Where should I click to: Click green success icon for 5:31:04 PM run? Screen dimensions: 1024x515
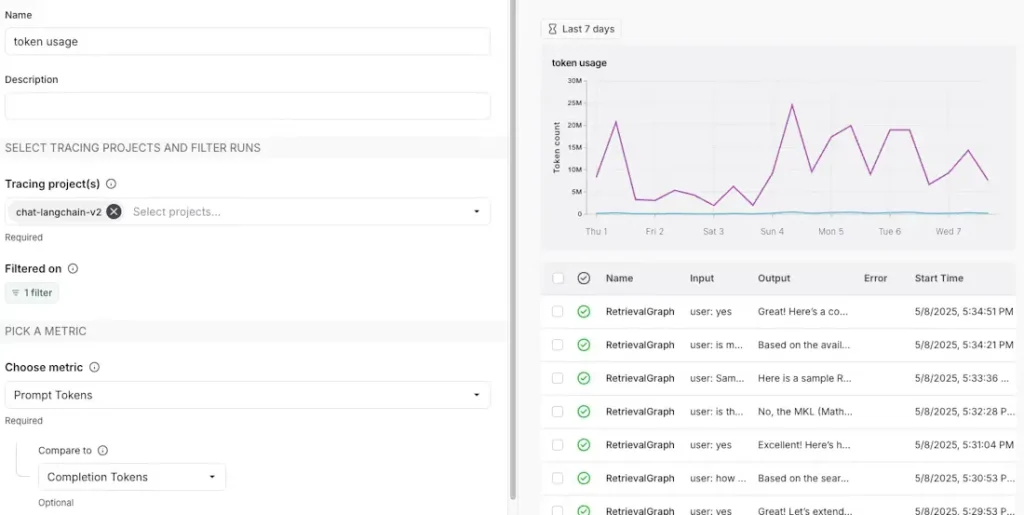click(584, 445)
